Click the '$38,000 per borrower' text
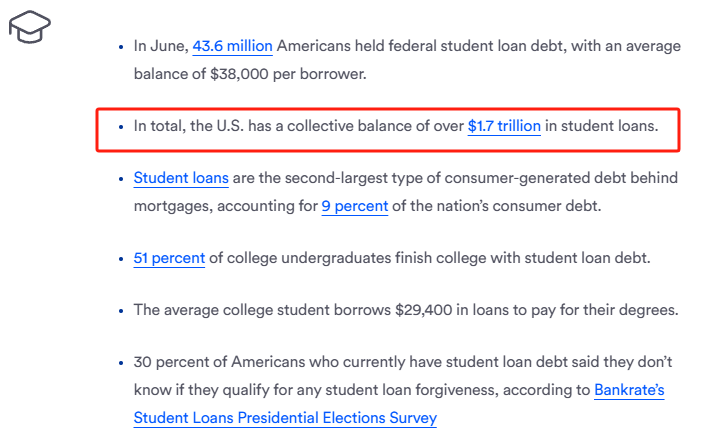The width and height of the screenshot is (705, 441). tap(288, 74)
